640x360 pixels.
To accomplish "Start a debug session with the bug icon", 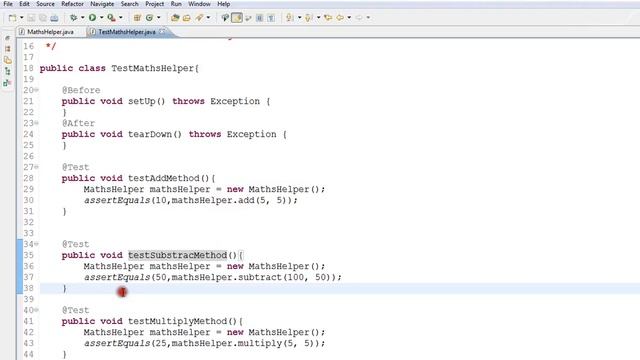I will coord(73,18).
